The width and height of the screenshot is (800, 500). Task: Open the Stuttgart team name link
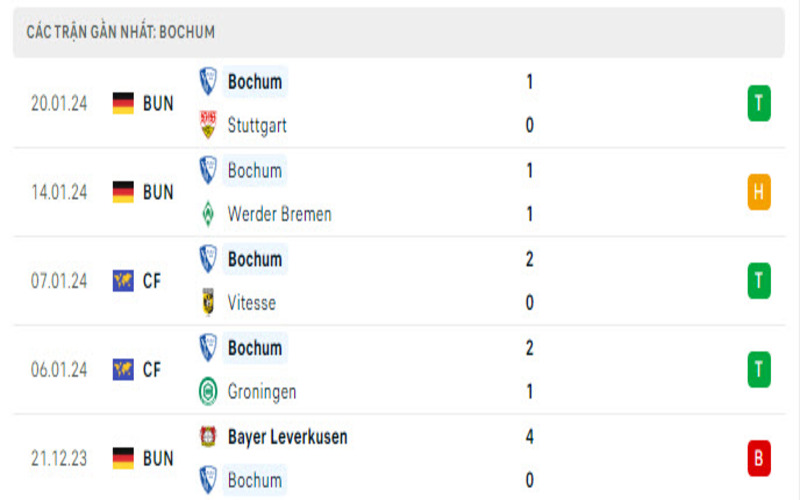point(256,125)
